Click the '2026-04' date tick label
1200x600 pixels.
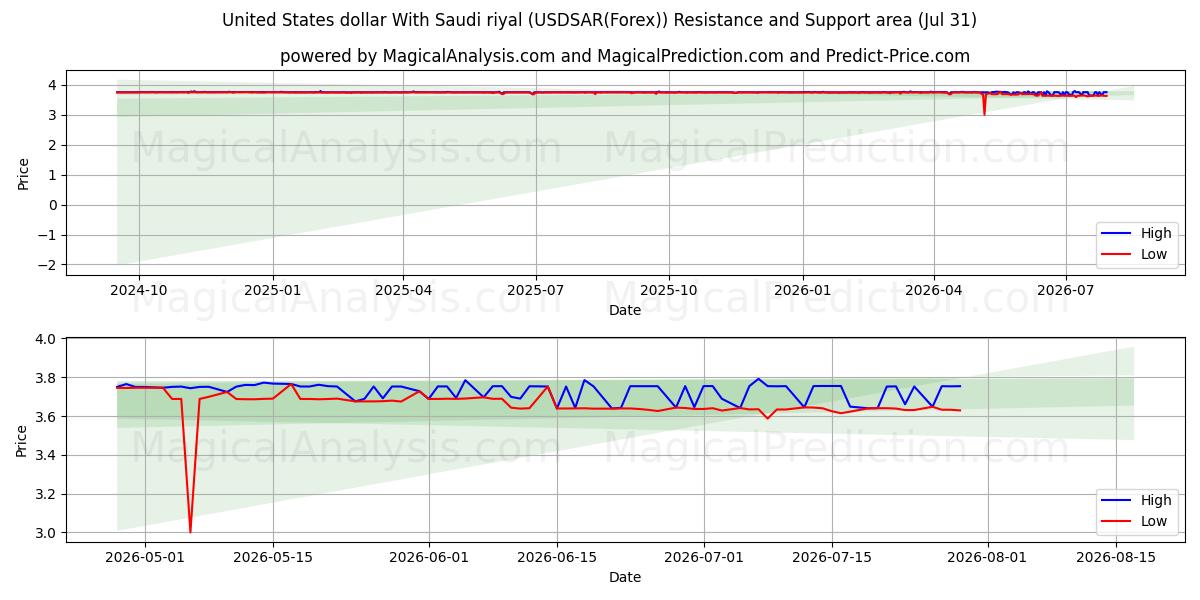[934, 290]
